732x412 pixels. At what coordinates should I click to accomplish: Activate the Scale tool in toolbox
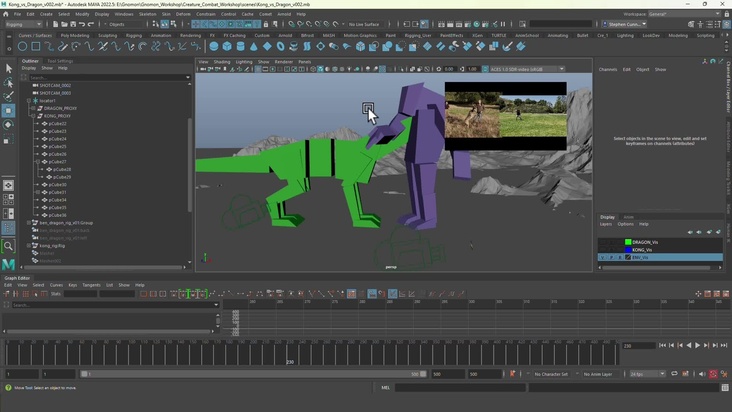coord(8,139)
